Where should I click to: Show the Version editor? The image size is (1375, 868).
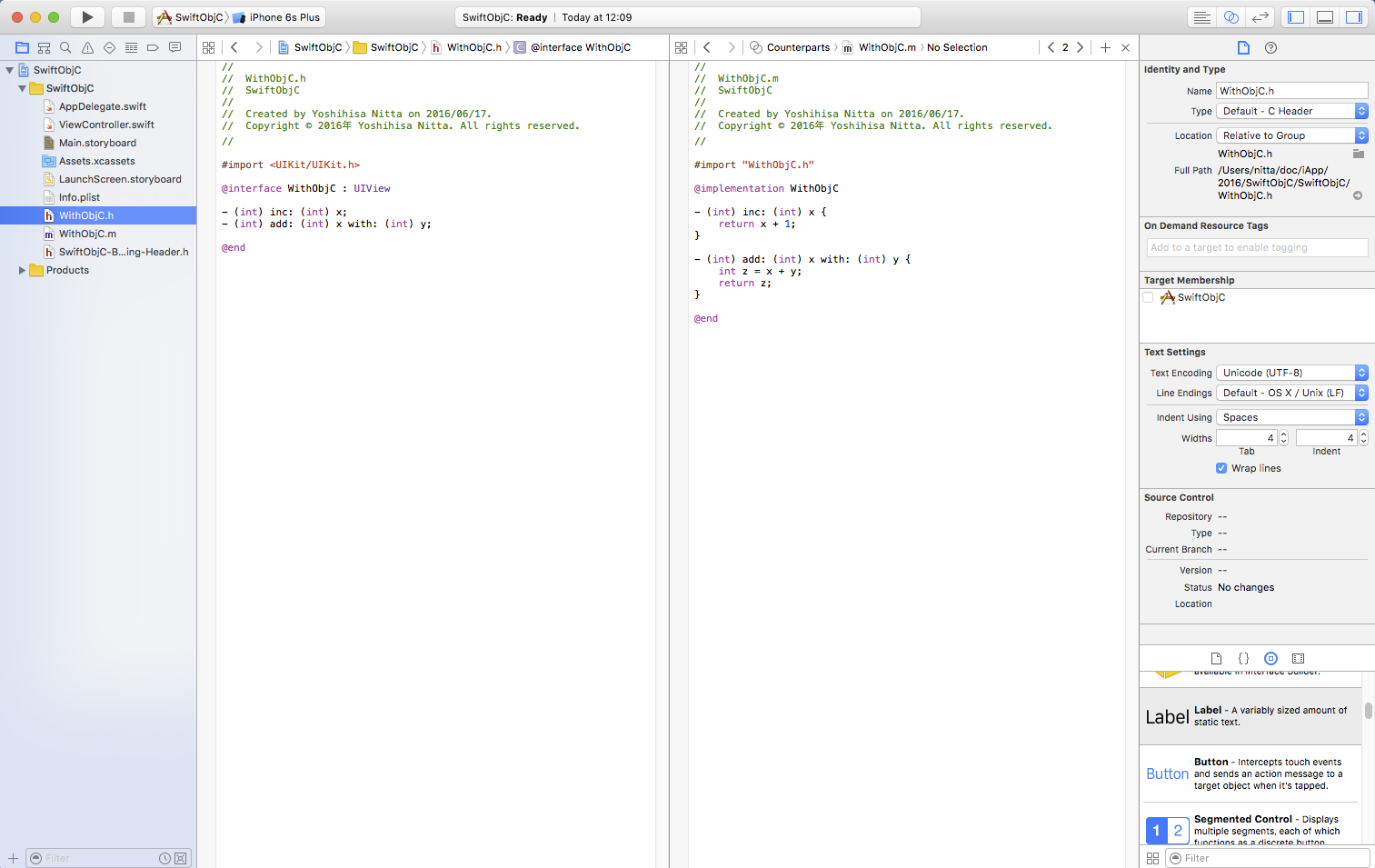[x=1260, y=17]
